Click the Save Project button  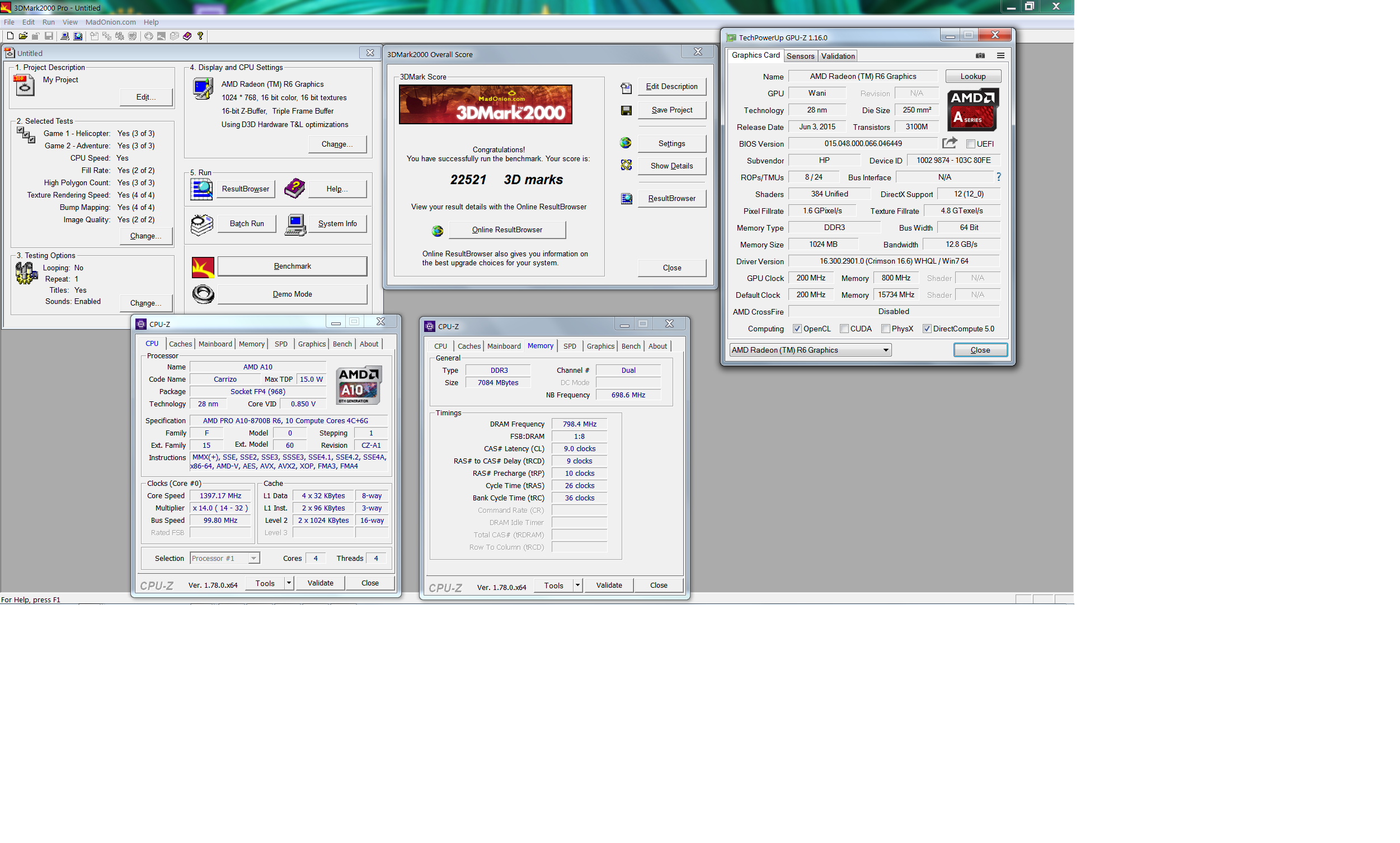671,110
